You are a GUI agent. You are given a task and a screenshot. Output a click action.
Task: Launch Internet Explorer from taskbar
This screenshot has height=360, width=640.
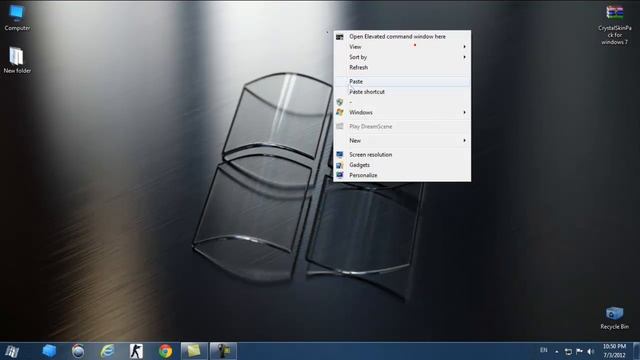click(107, 351)
